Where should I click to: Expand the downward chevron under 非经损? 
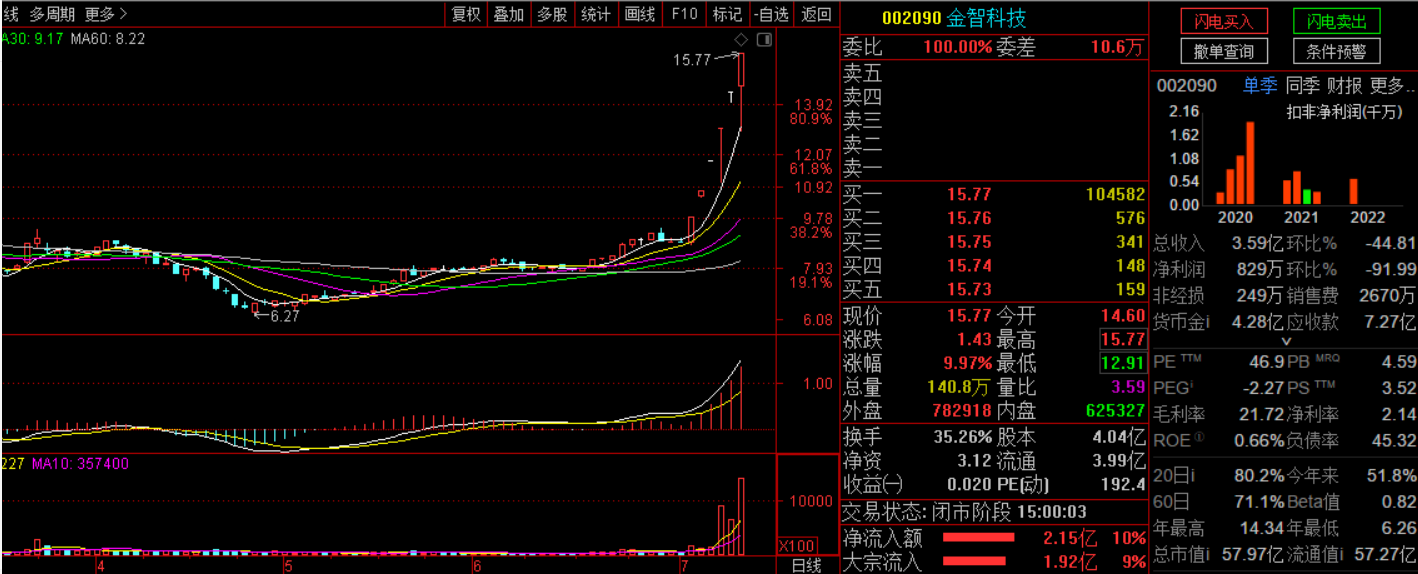(x=1285, y=341)
